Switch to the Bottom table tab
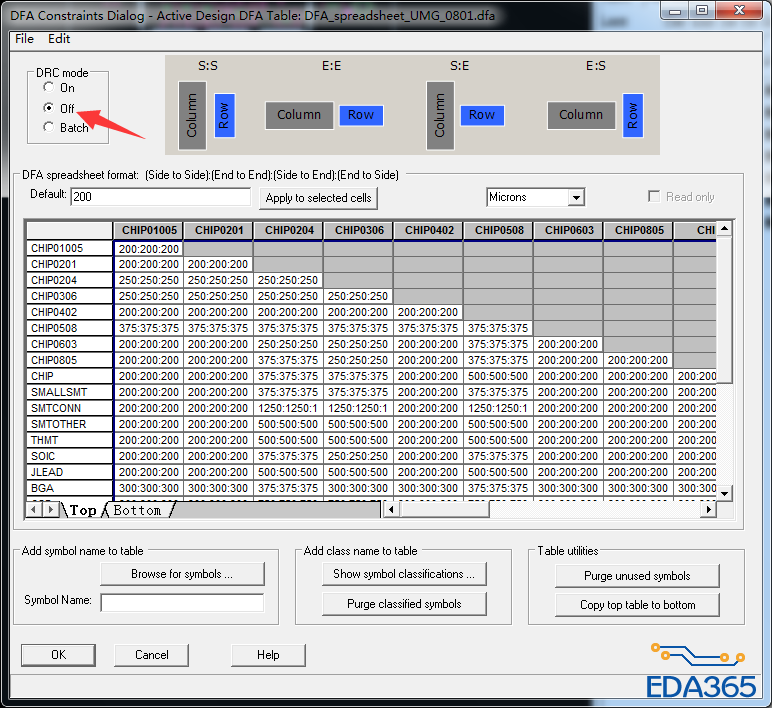772x708 pixels. tap(138, 510)
